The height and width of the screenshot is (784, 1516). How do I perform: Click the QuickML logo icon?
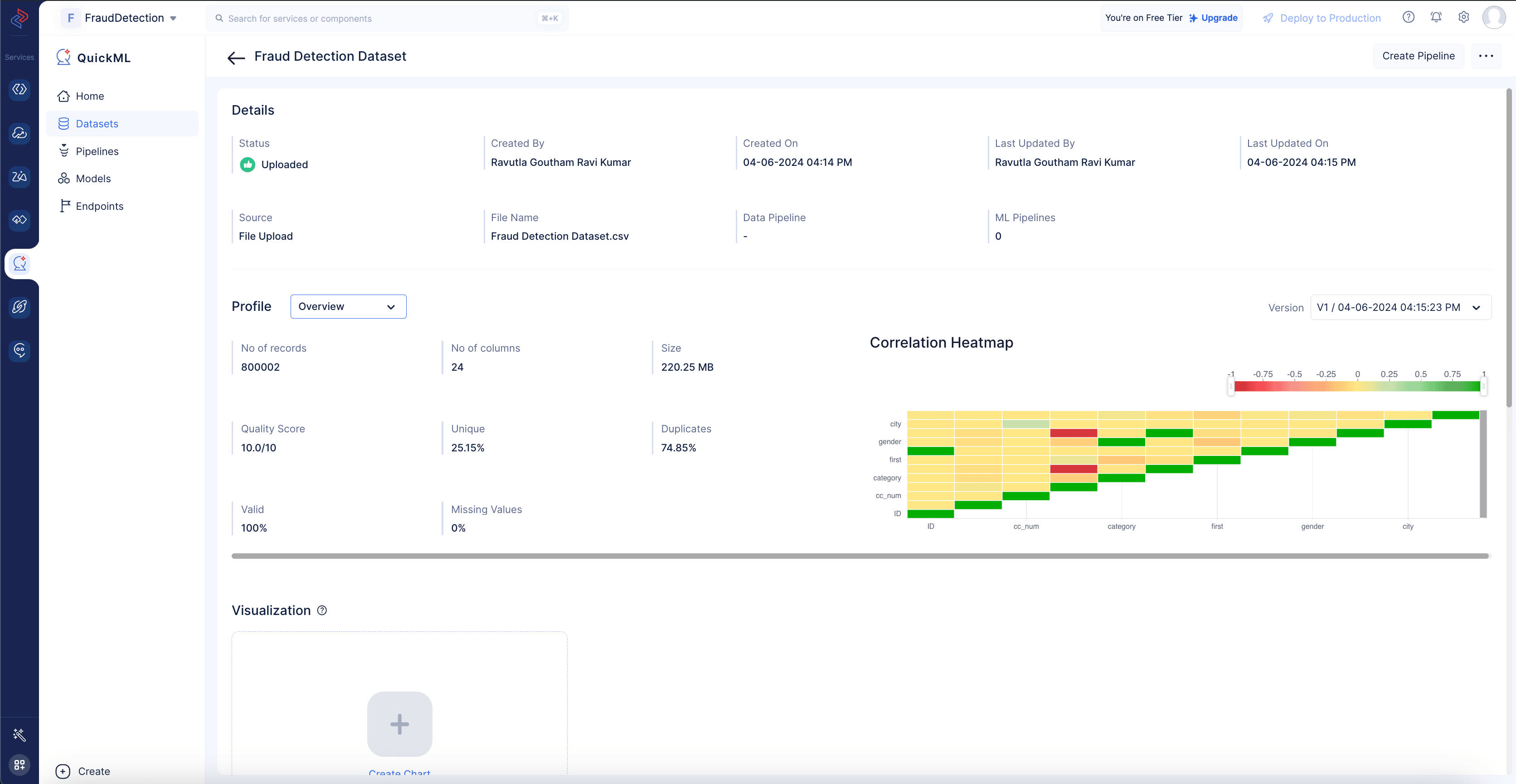tap(63, 57)
